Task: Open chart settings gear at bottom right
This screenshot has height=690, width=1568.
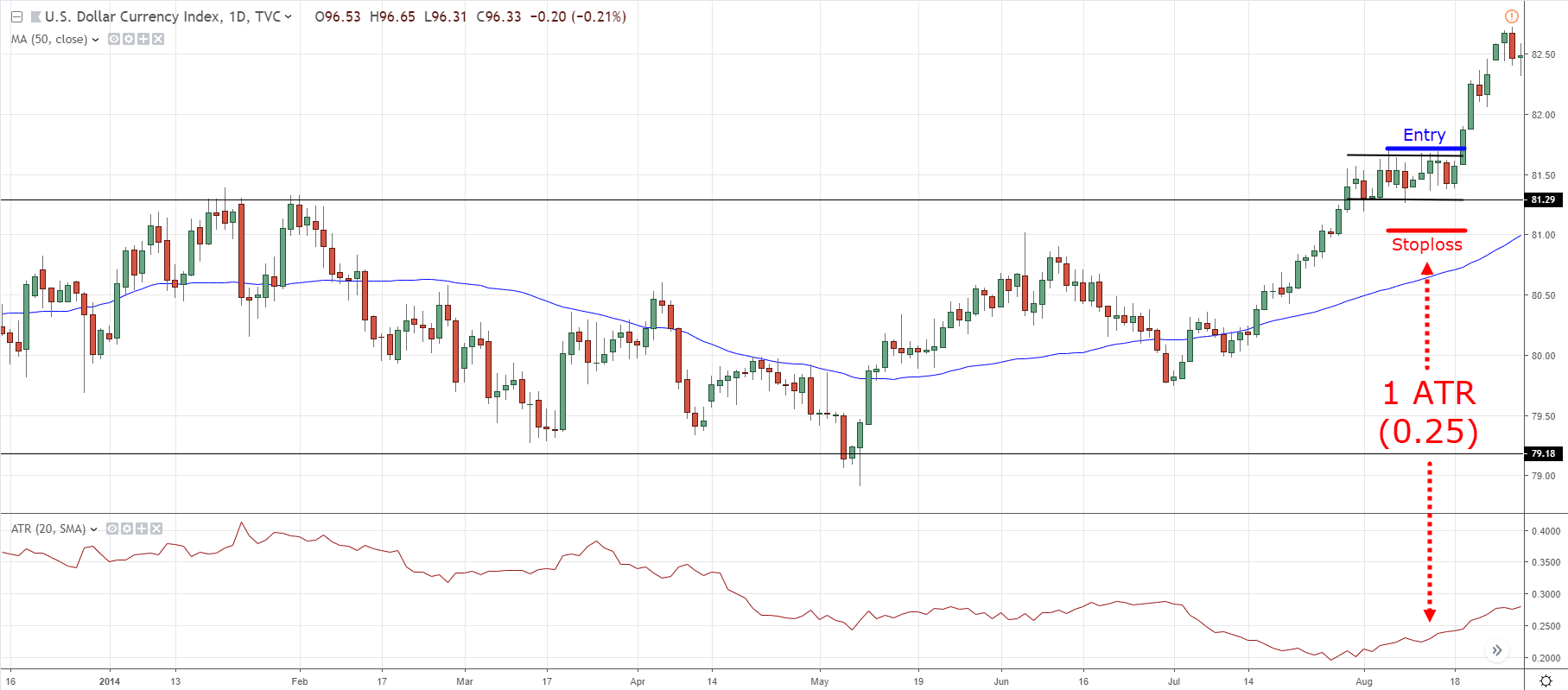Action: tap(1546, 681)
